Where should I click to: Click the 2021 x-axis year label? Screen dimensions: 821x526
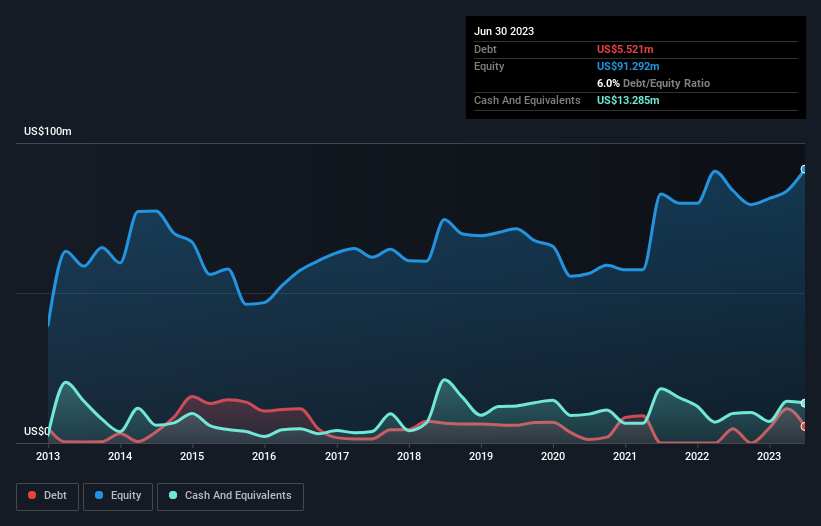tap(625, 457)
